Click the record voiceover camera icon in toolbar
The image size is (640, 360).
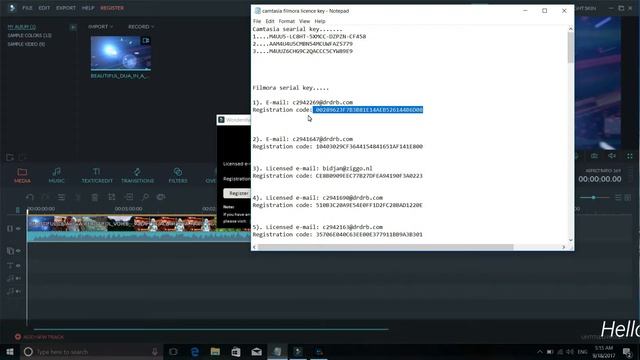point(161,197)
